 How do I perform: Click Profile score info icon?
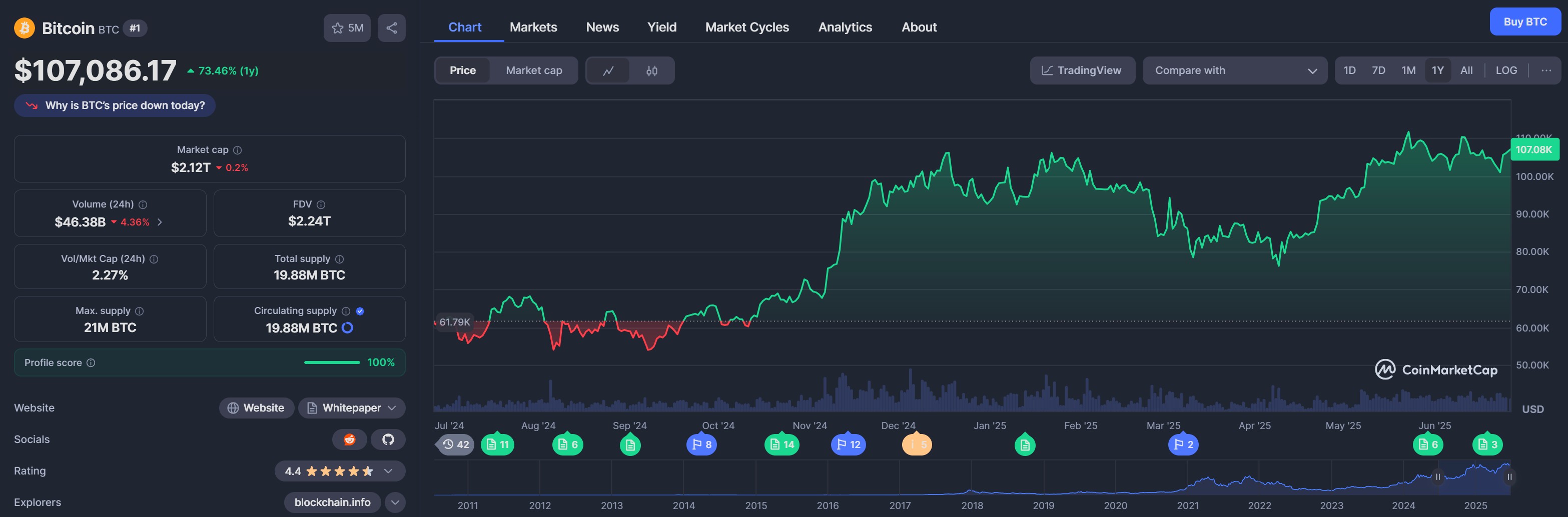point(91,363)
